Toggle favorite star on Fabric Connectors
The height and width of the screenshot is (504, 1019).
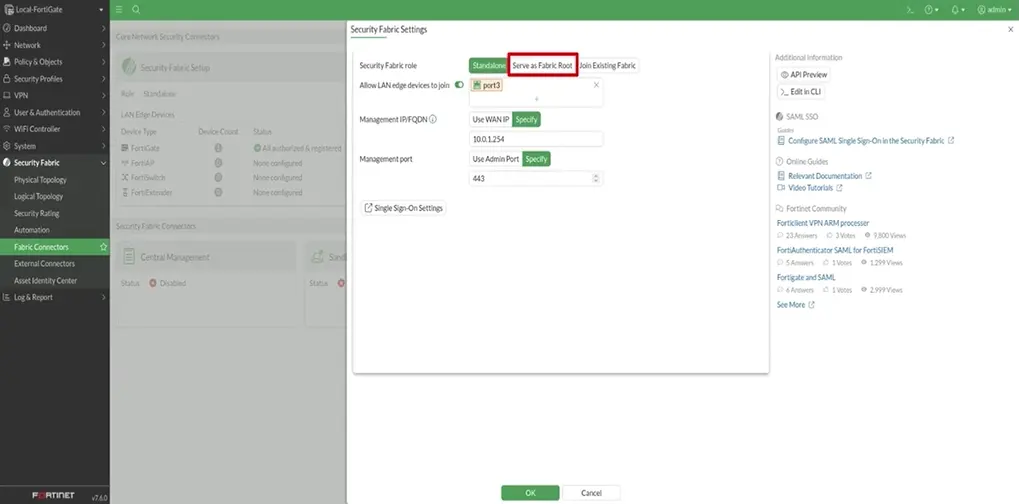coord(103,247)
